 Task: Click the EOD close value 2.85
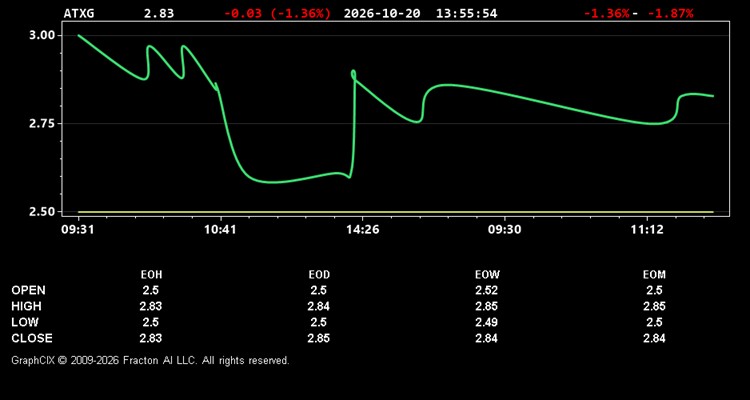(x=319, y=338)
